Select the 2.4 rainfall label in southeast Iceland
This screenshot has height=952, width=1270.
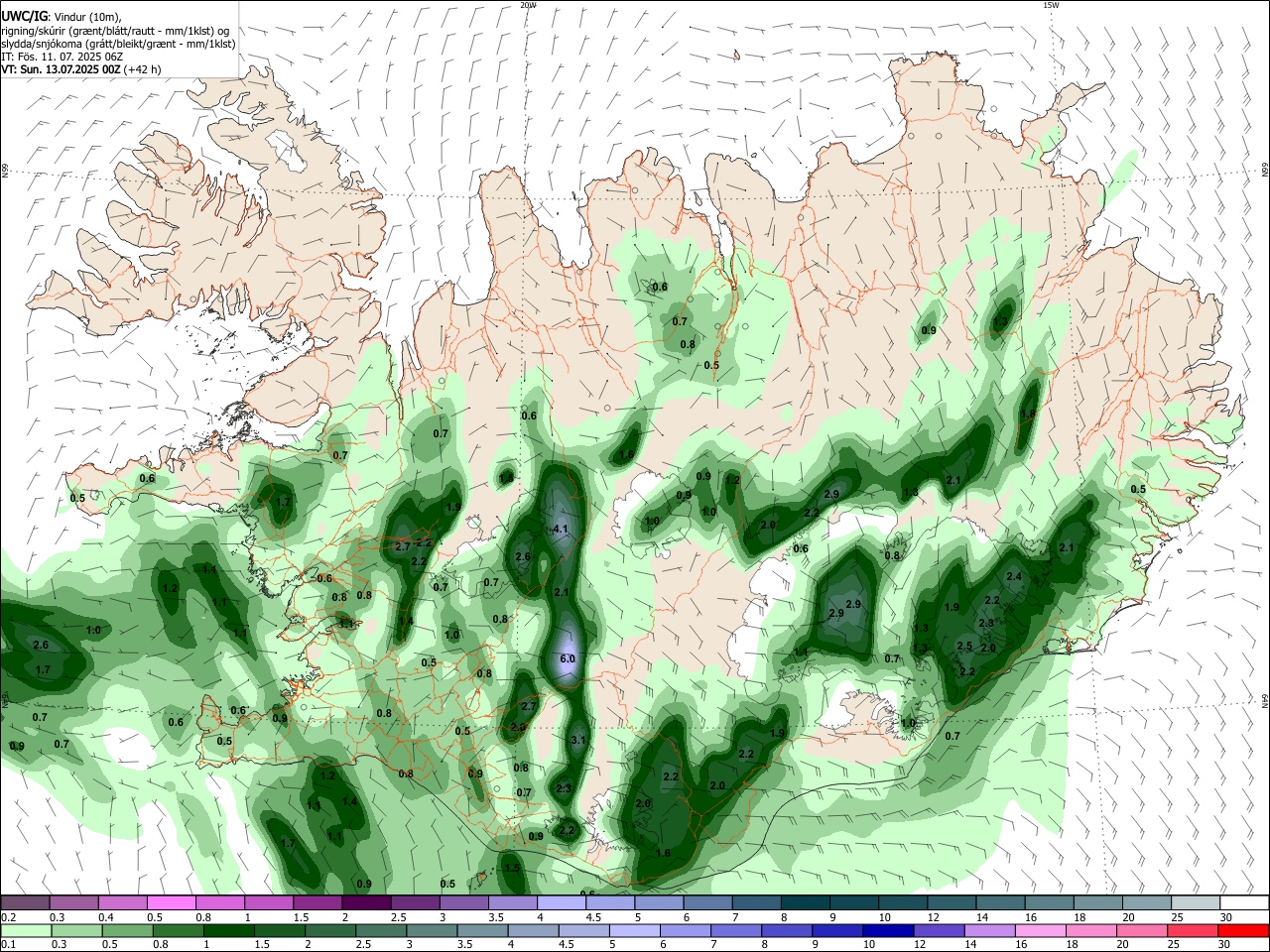1014,576
